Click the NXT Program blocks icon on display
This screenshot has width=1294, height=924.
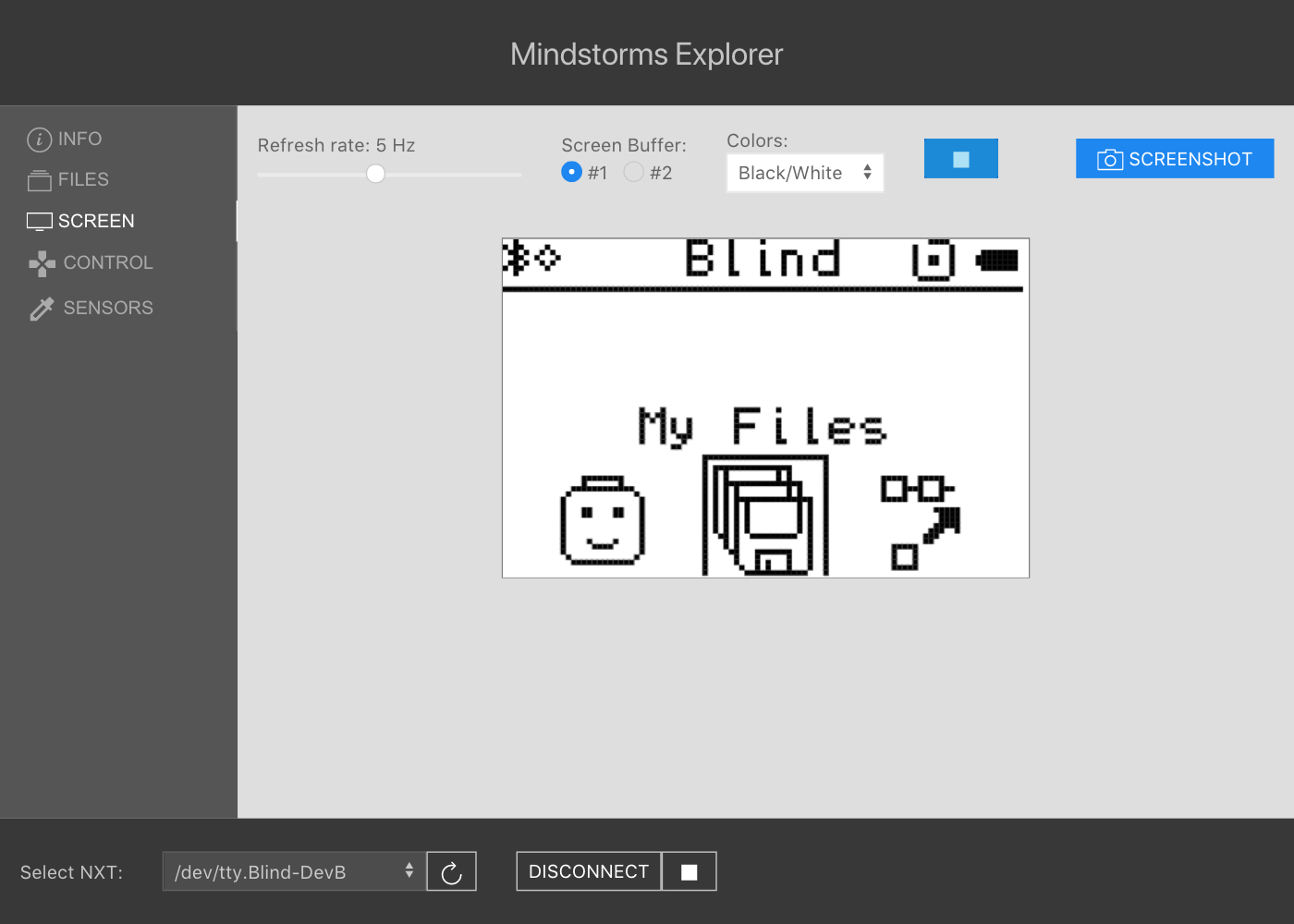919,522
